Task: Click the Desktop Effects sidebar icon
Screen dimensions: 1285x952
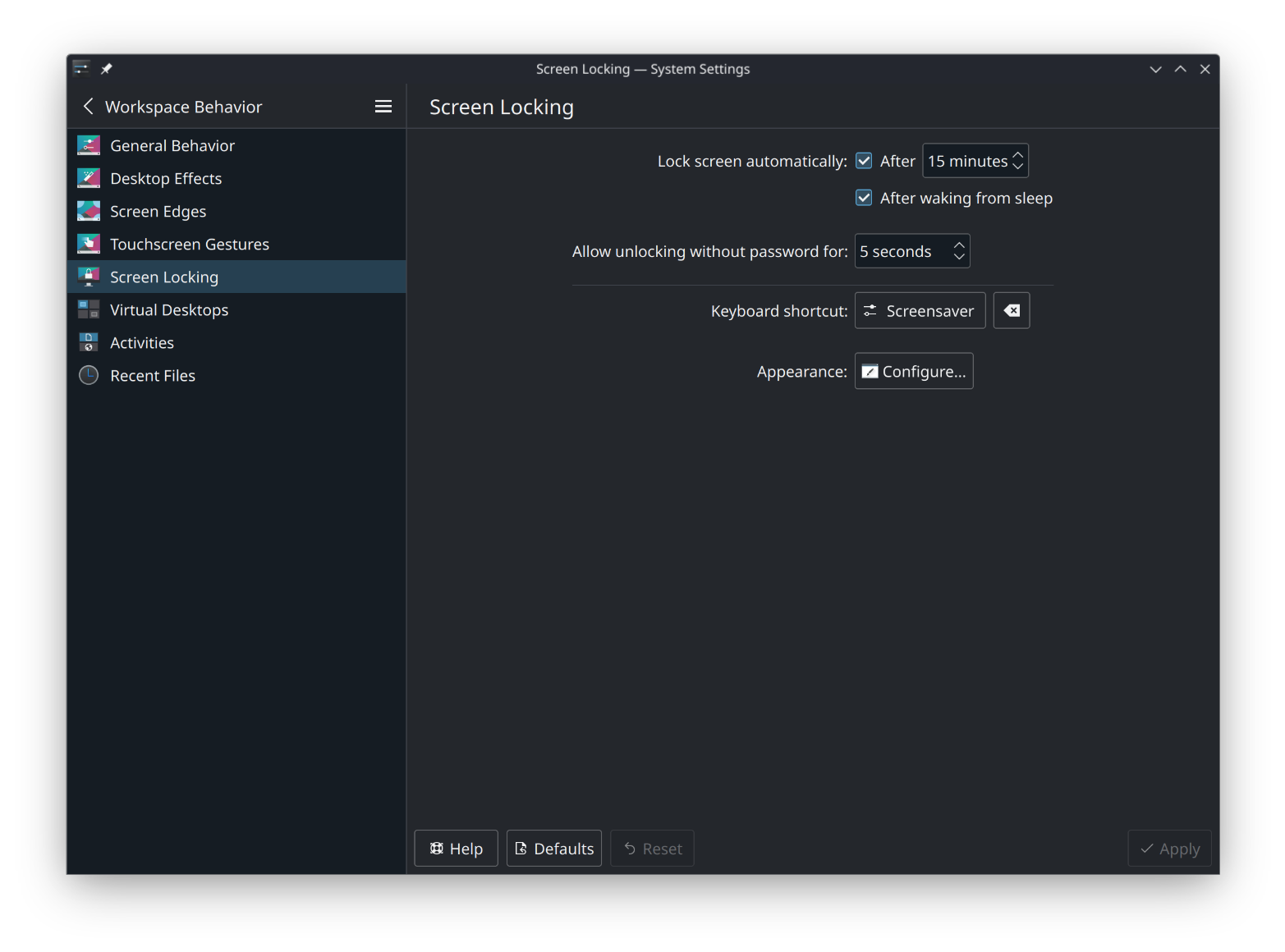Action: tap(89, 178)
